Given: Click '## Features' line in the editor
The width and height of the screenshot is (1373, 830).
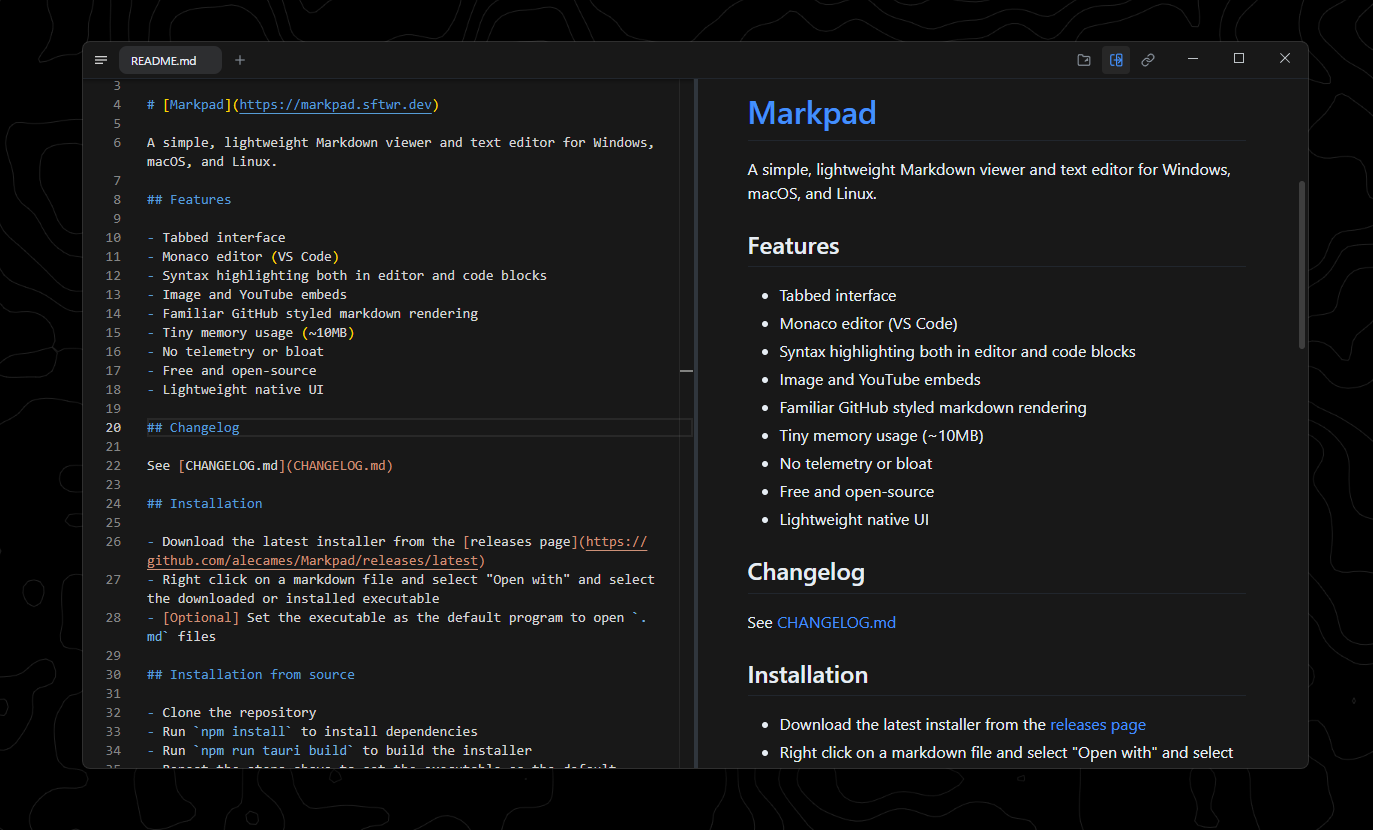Looking at the screenshot, I should [x=189, y=199].
